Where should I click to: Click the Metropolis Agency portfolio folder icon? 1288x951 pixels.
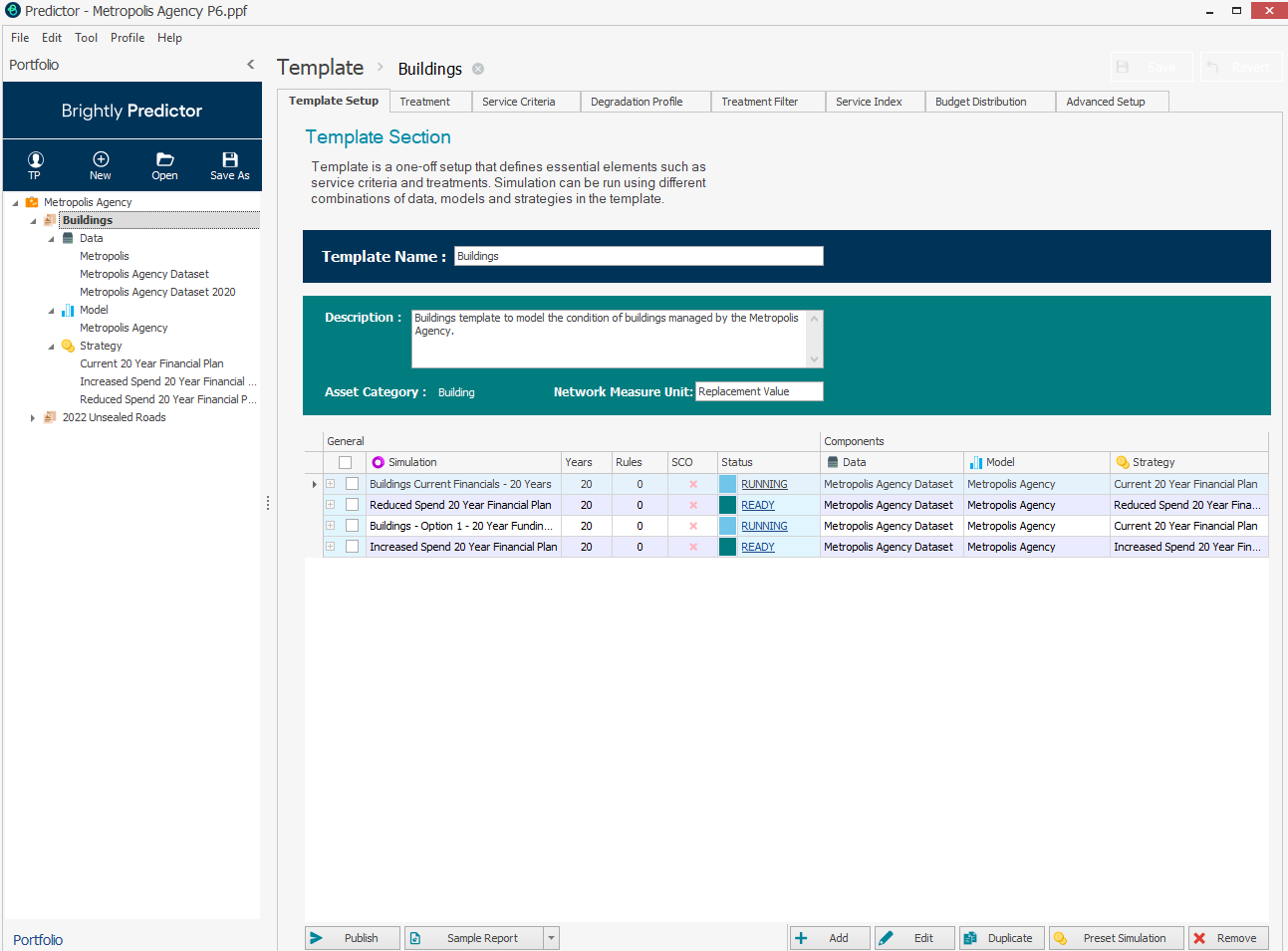tap(32, 202)
